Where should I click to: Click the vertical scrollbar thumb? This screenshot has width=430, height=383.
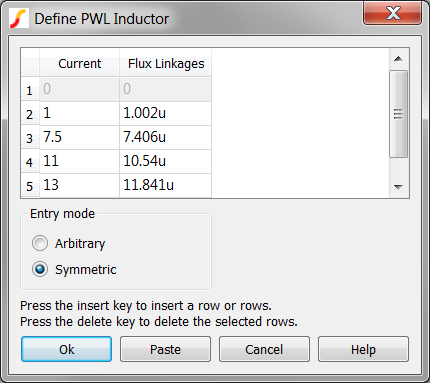398,114
